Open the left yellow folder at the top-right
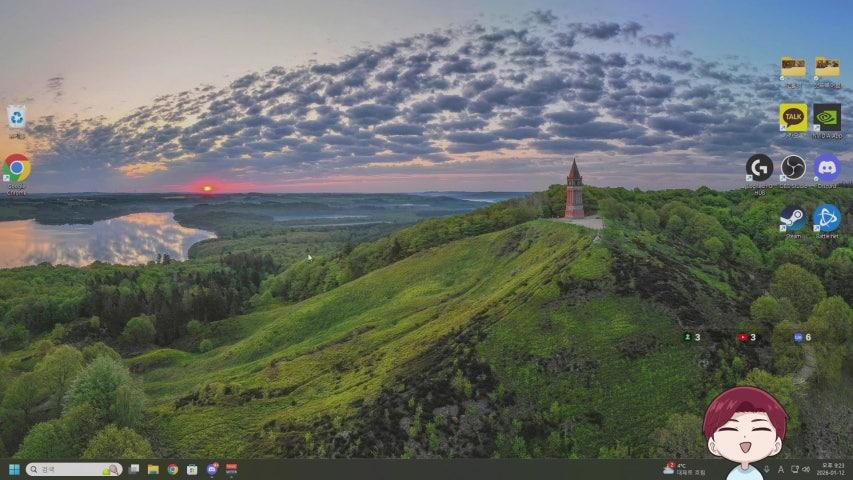The image size is (853, 480). click(793, 70)
